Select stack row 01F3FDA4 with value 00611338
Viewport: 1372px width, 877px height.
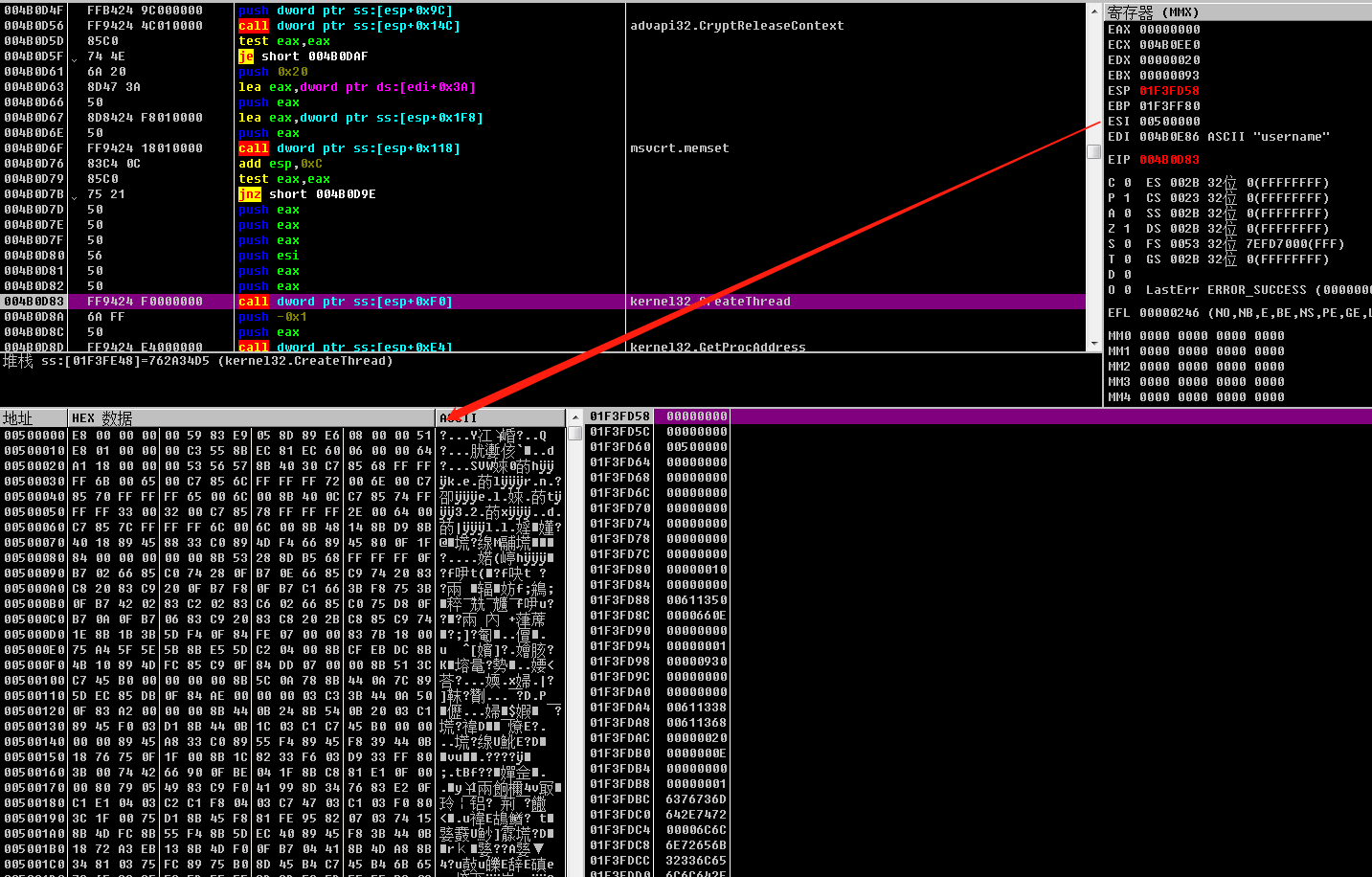click(x=978, y=708)
